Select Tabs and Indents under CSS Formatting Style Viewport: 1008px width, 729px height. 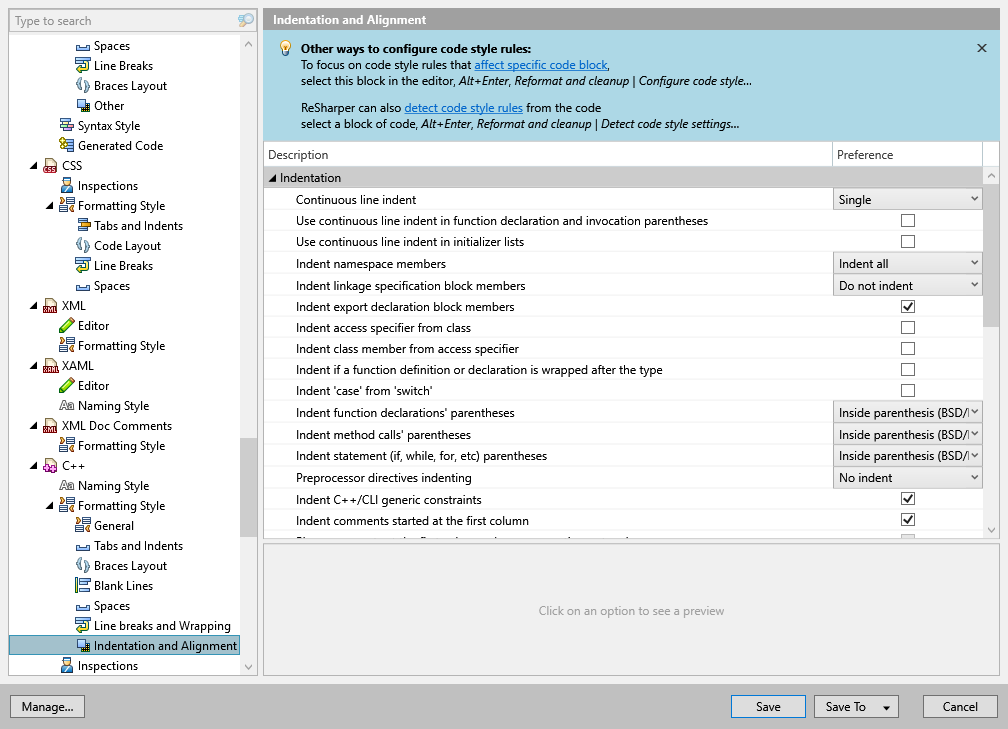pos(130,225)
